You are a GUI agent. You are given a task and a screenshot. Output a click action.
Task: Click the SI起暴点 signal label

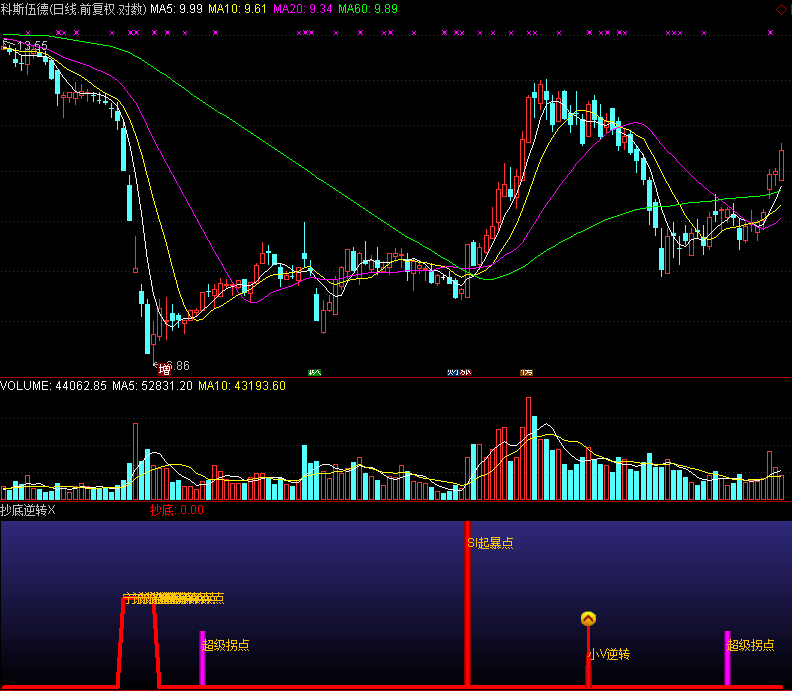click(x=490, y=543)
